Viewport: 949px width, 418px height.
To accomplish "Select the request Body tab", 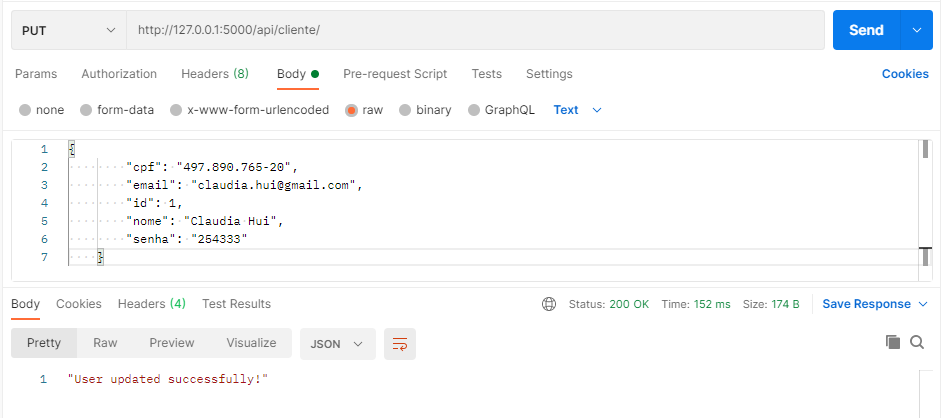I will pyautogui.click(x=298, y=74).
